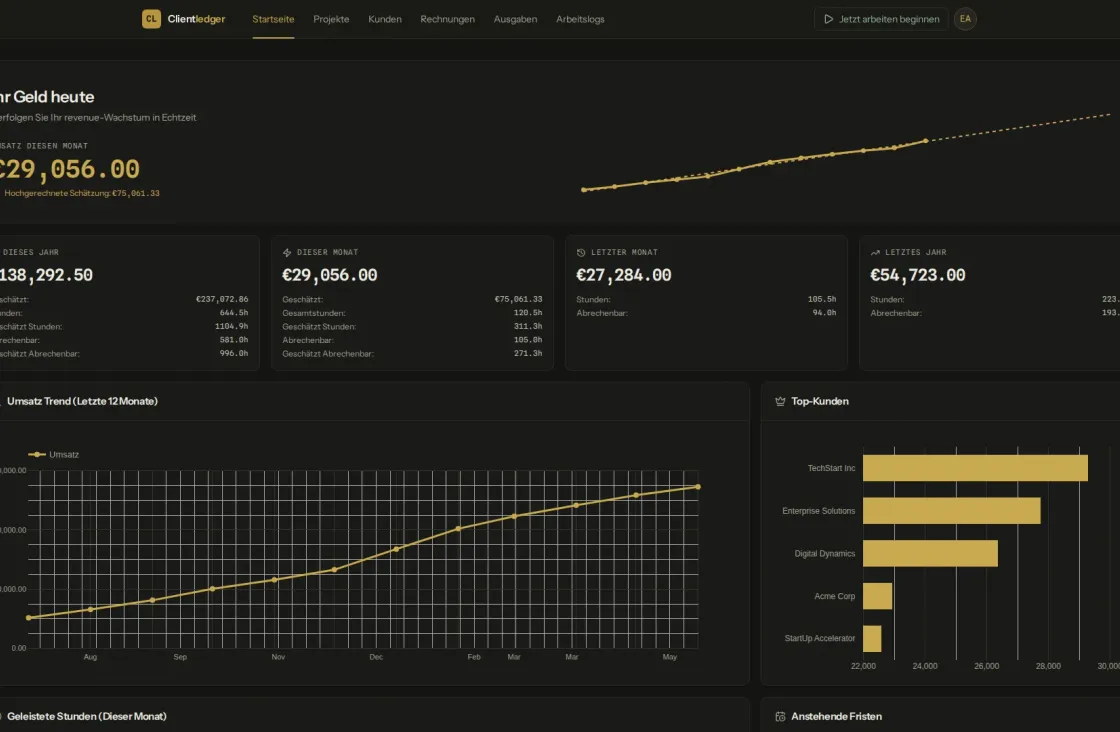
Task: Click the €237,072.86 estimate value
Action: [222, 299]
